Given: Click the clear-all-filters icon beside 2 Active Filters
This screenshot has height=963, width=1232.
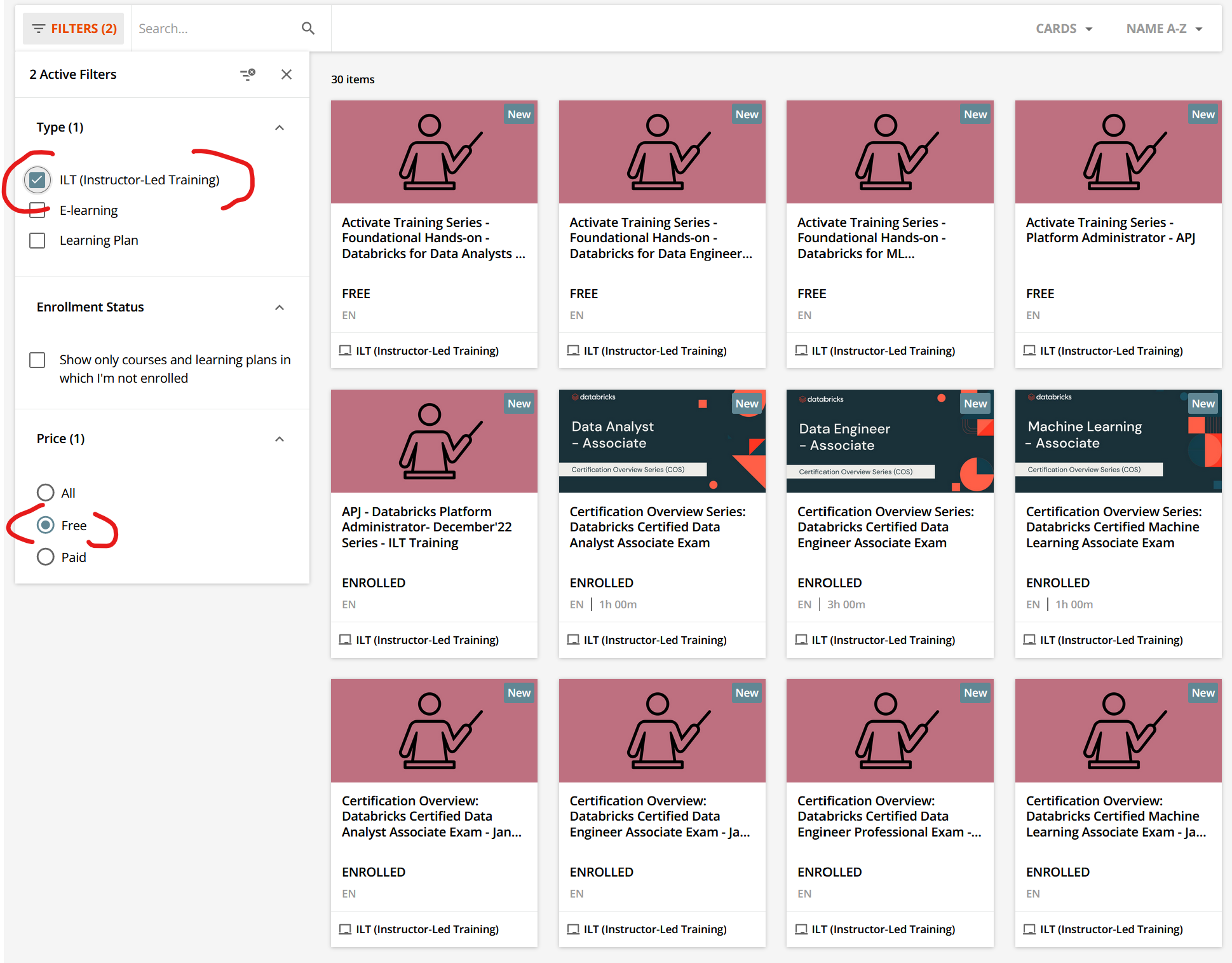Looking at the screenshot, I should [x=248, y=74].
